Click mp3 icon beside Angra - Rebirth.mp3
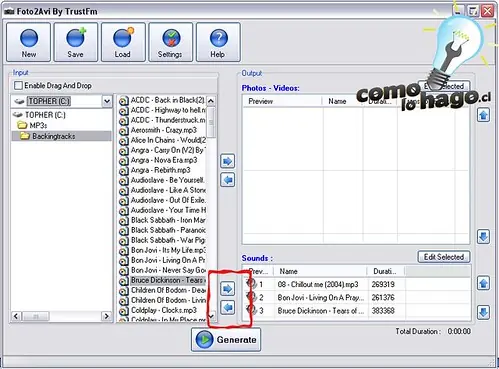 (x=124, y=171)
